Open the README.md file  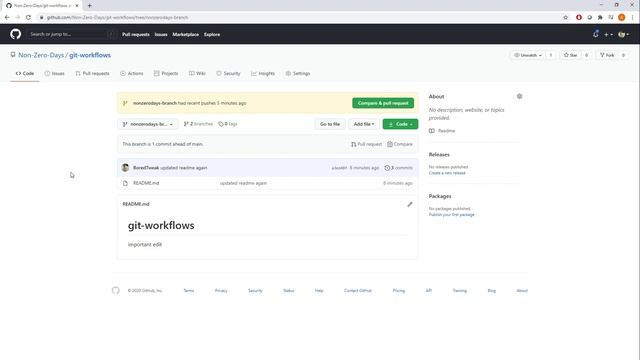[146, 183]
